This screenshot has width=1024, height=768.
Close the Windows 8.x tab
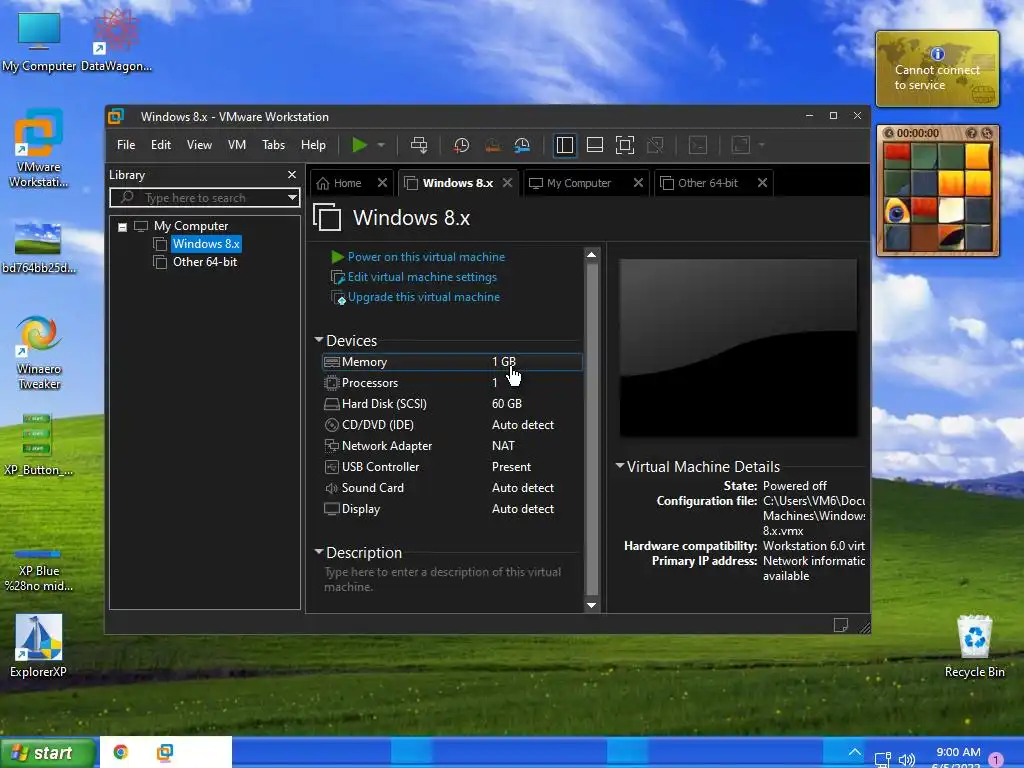(507, 183)
